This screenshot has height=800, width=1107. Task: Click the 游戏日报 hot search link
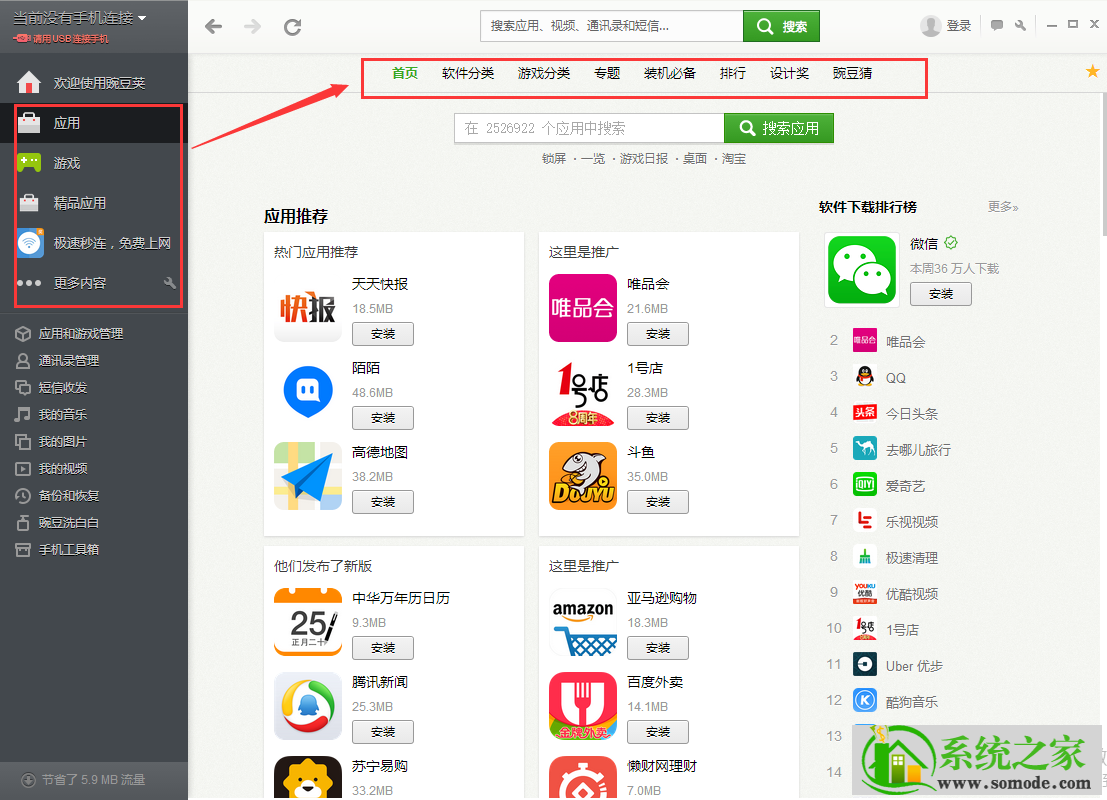pos(644,158)
